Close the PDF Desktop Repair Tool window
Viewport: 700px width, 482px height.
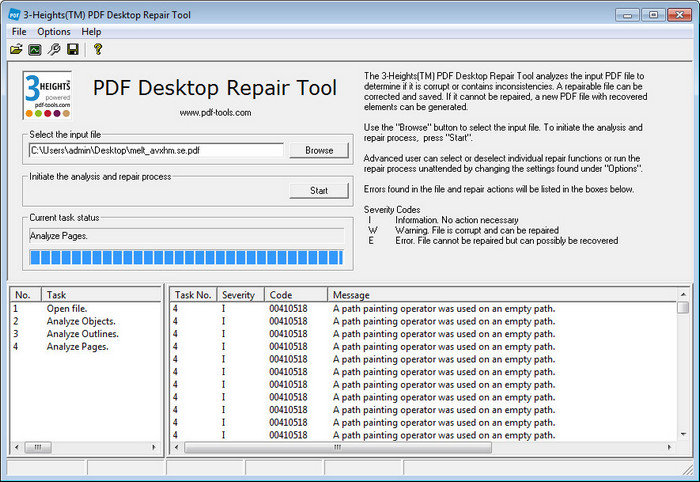click(679, 15)
